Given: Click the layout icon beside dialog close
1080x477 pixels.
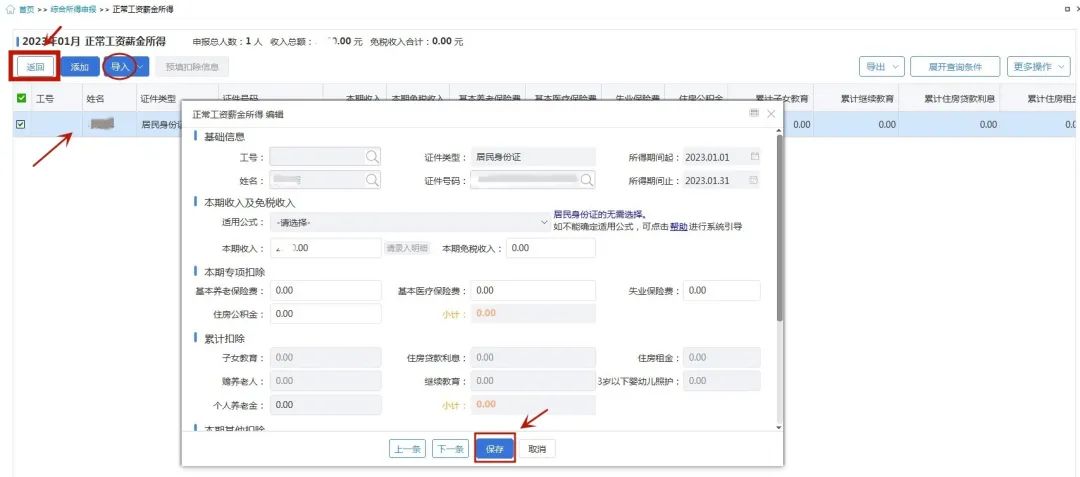Looking at the screenshot, I should coord(753,114).
